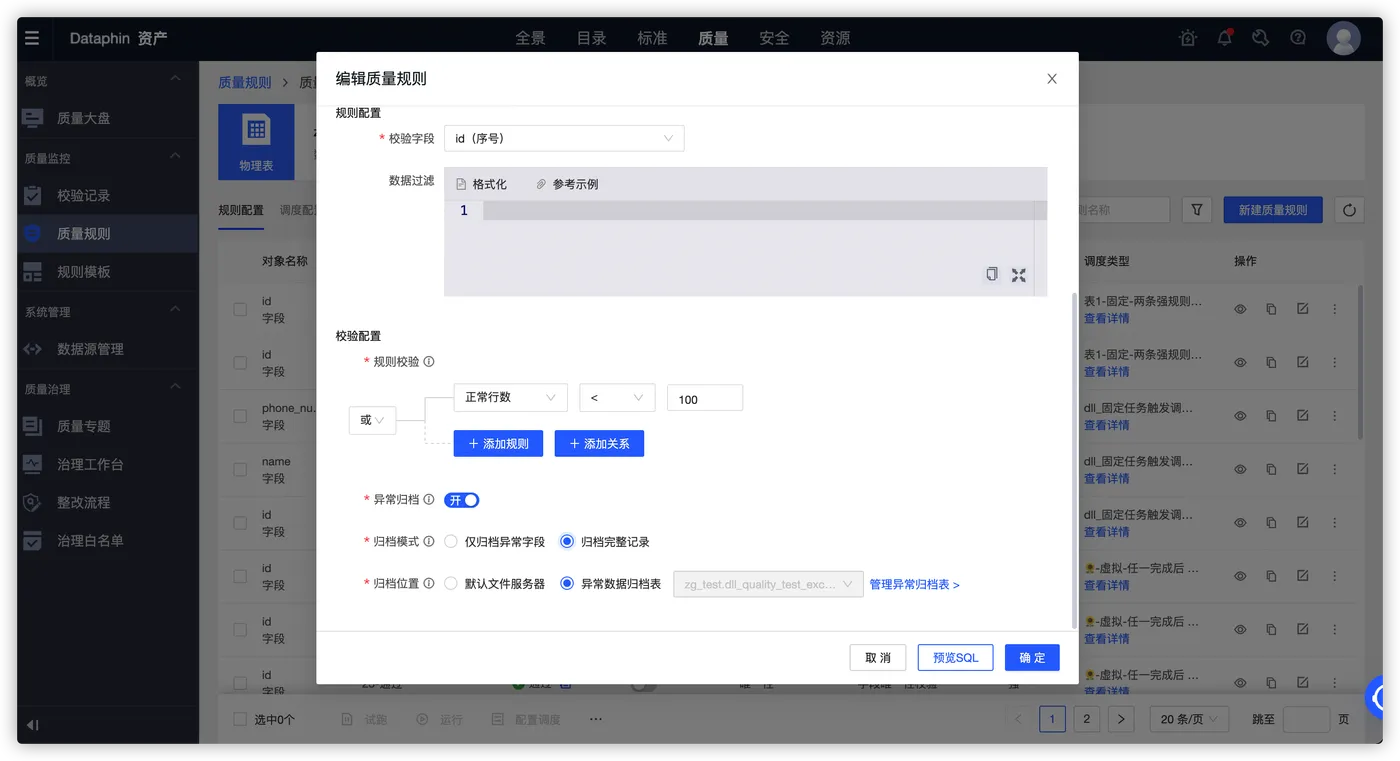Open notifications bell icon
Viewport: 1400px width, 761px height.
coord(1225,38)
